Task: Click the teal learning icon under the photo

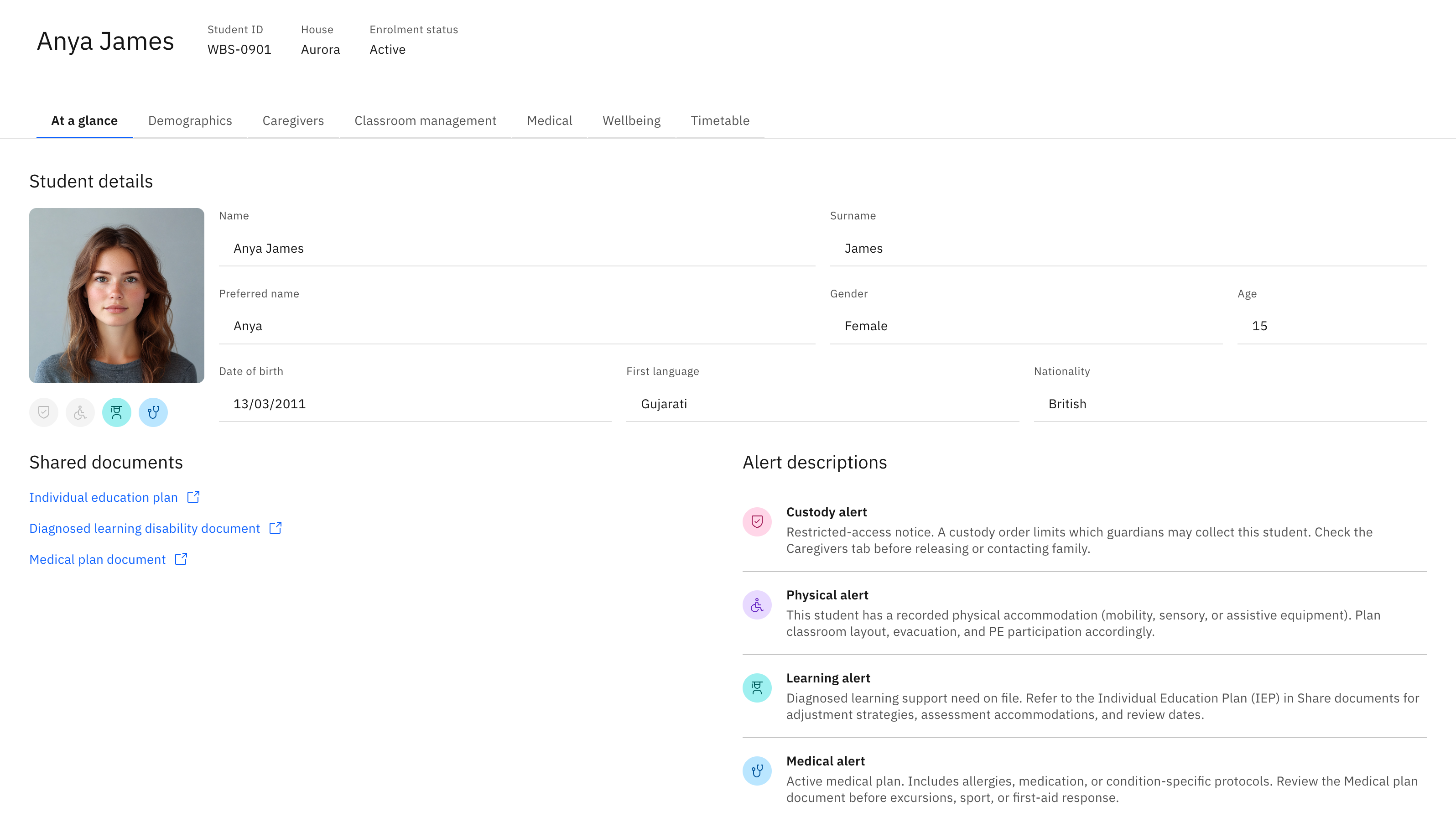Action: 117,412
